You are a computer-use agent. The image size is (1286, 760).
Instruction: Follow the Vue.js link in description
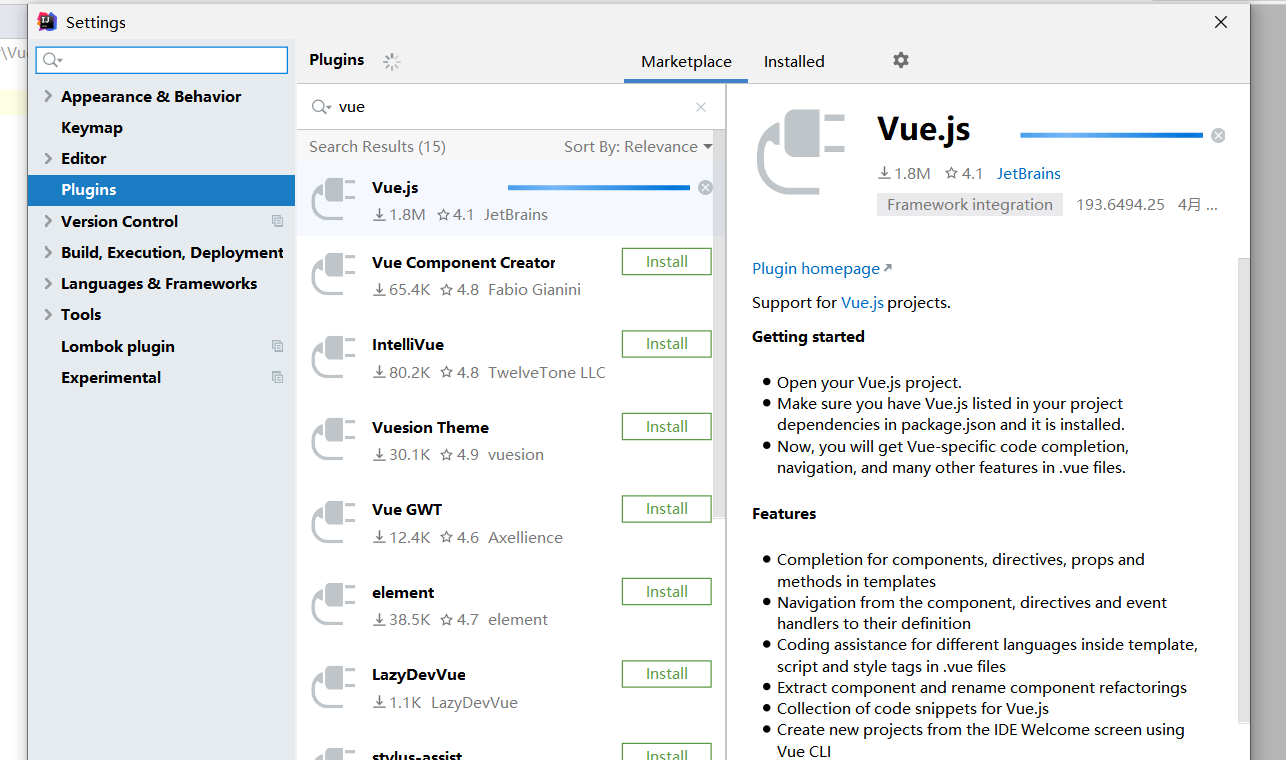(862, 302)
